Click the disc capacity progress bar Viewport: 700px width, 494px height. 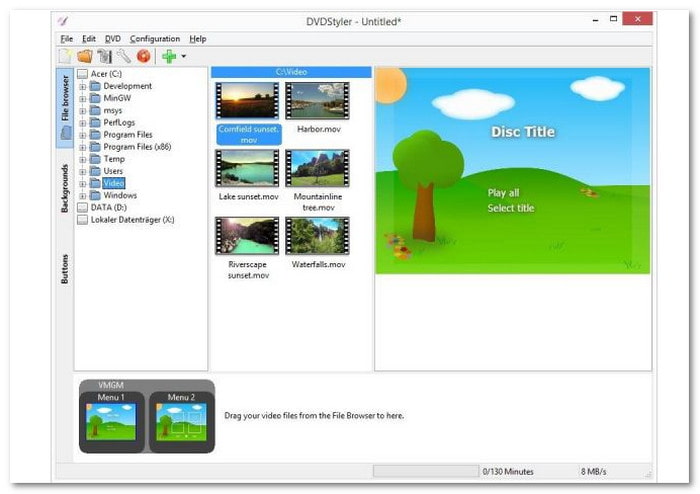click(425, 471)
